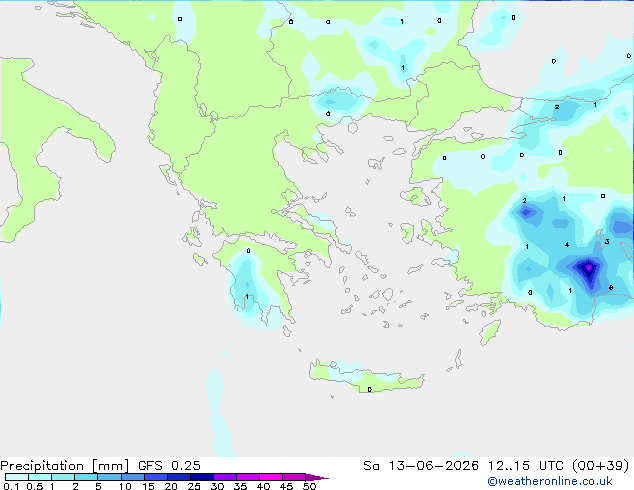This screenshot has width=634, height=490.
Task: Click the '0.5' legend scale label
Action: [35, 486]
